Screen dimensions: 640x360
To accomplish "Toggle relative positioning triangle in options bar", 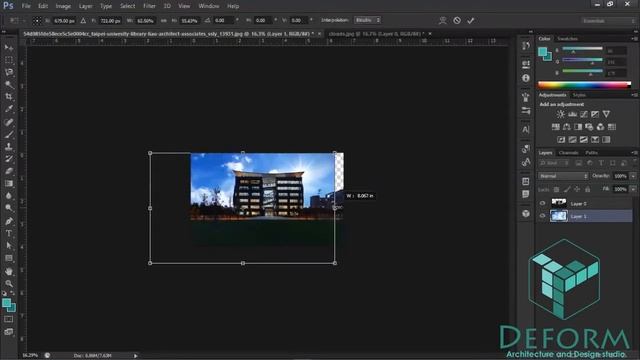I will tap(83, 20).
